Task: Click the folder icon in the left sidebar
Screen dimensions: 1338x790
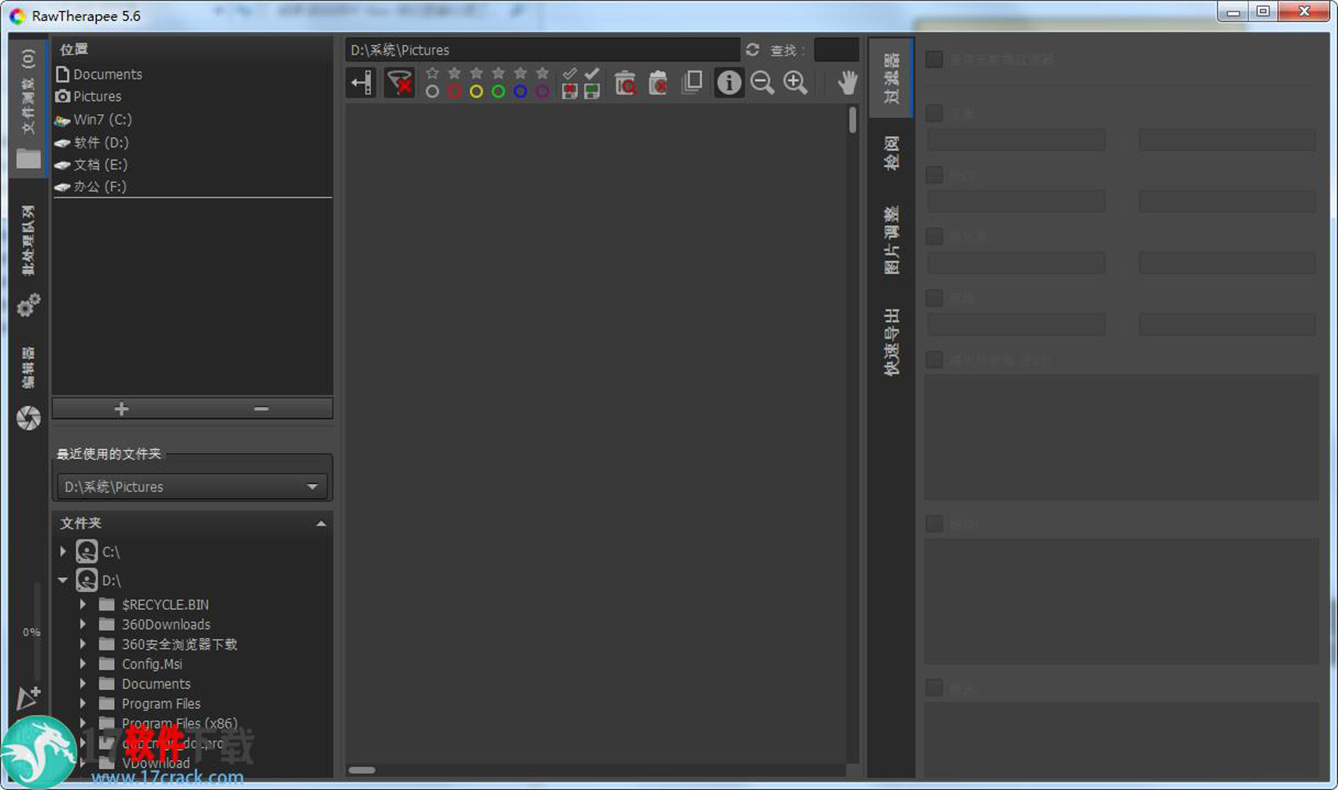Action: (x=29, y=159)
